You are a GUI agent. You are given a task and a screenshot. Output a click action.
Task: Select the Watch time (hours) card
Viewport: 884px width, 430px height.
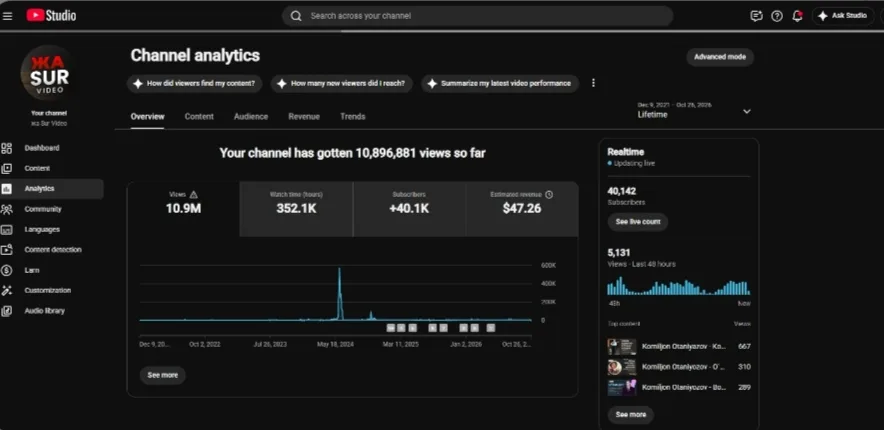tap(297, 209)
